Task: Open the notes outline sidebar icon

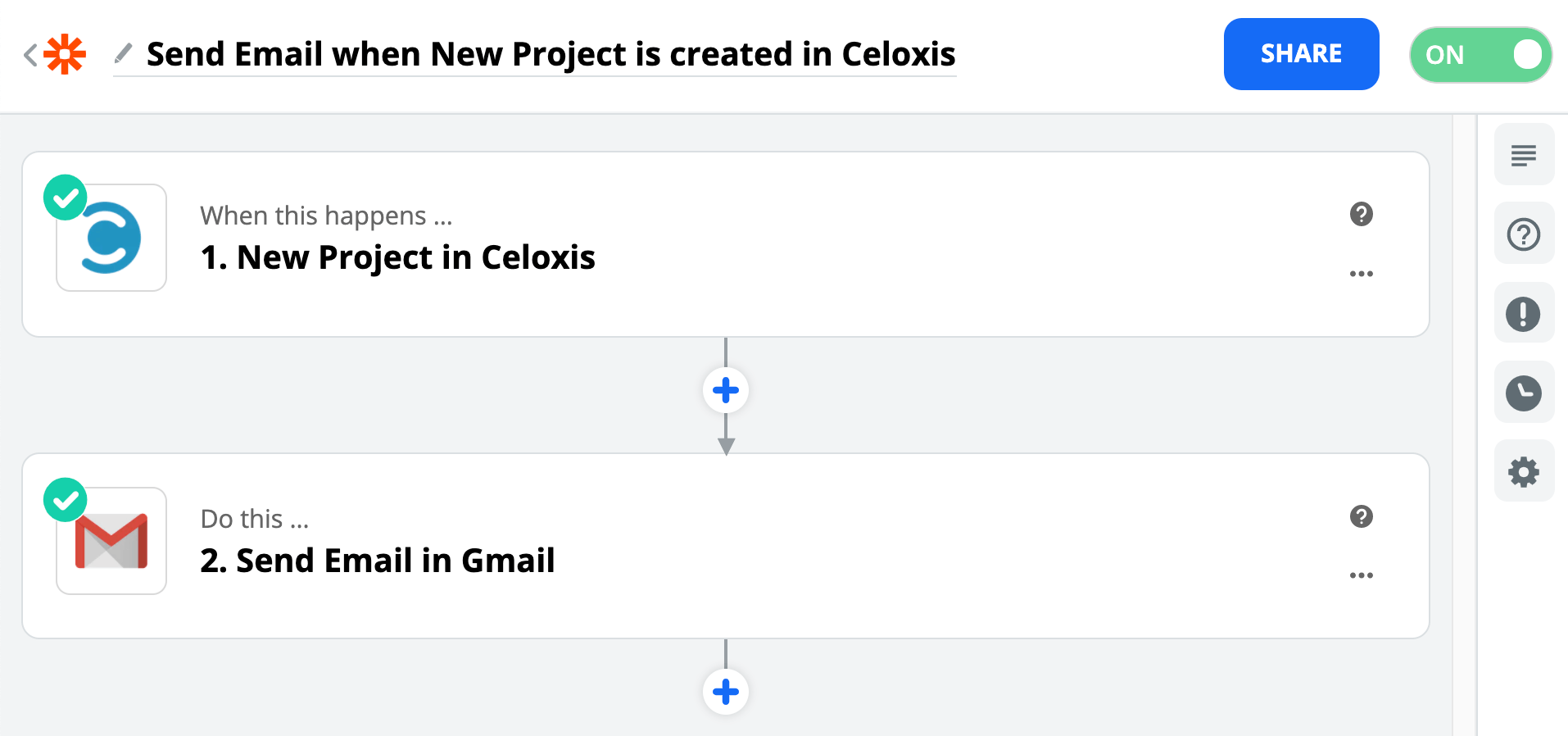Action: click(x=1524, y=155)
